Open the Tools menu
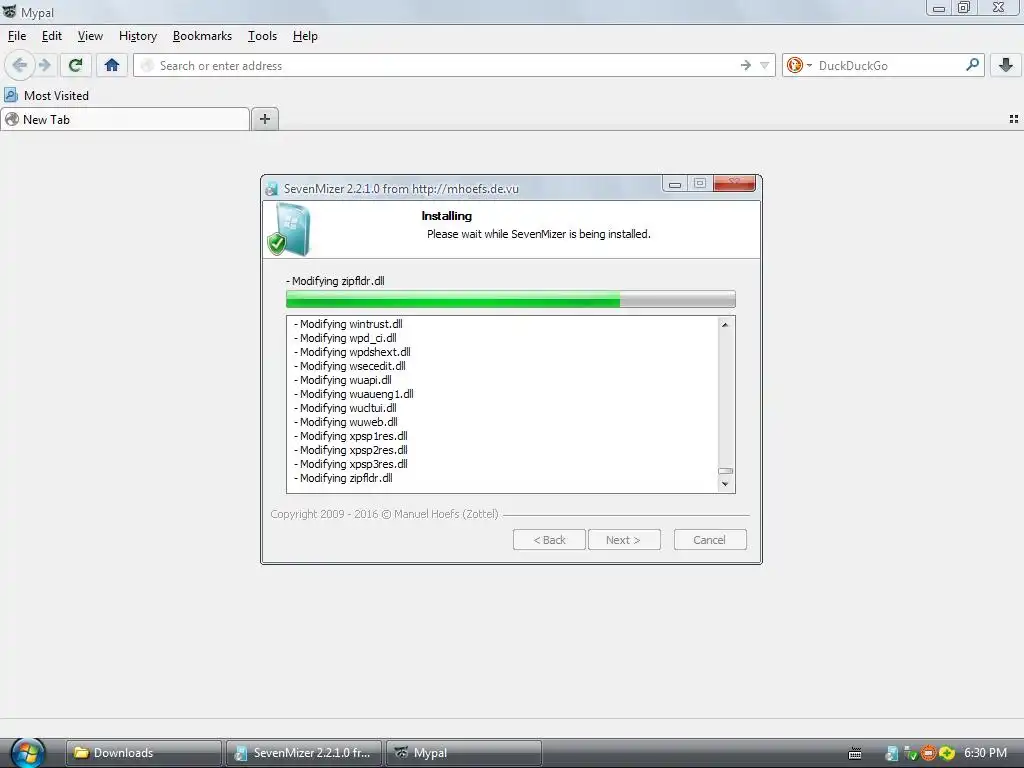Viewport: 1024px width, 768px height. pyautogui.click(x=263, y=36)
